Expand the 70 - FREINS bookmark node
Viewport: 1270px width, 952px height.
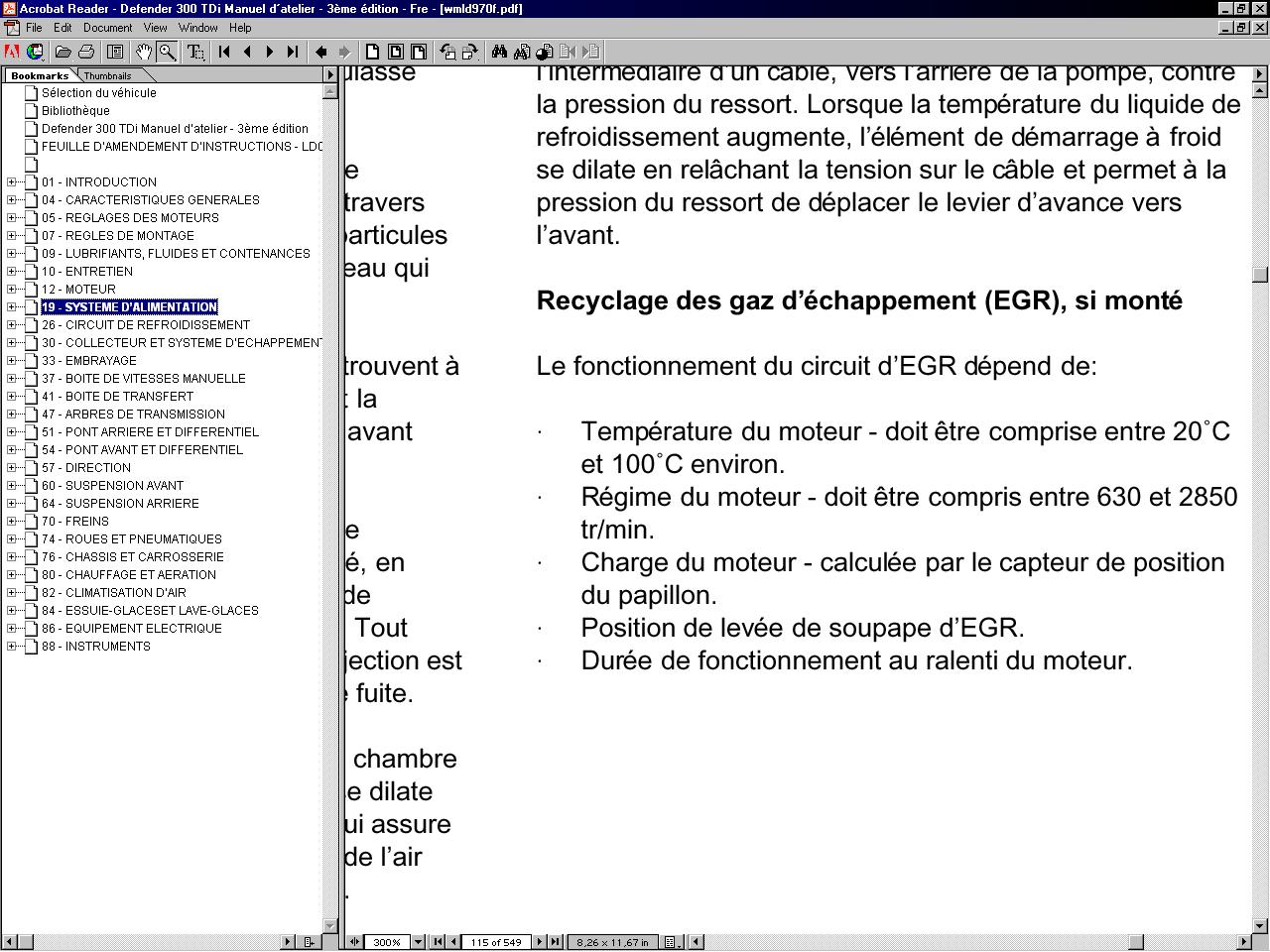click(x=12, y=522)
